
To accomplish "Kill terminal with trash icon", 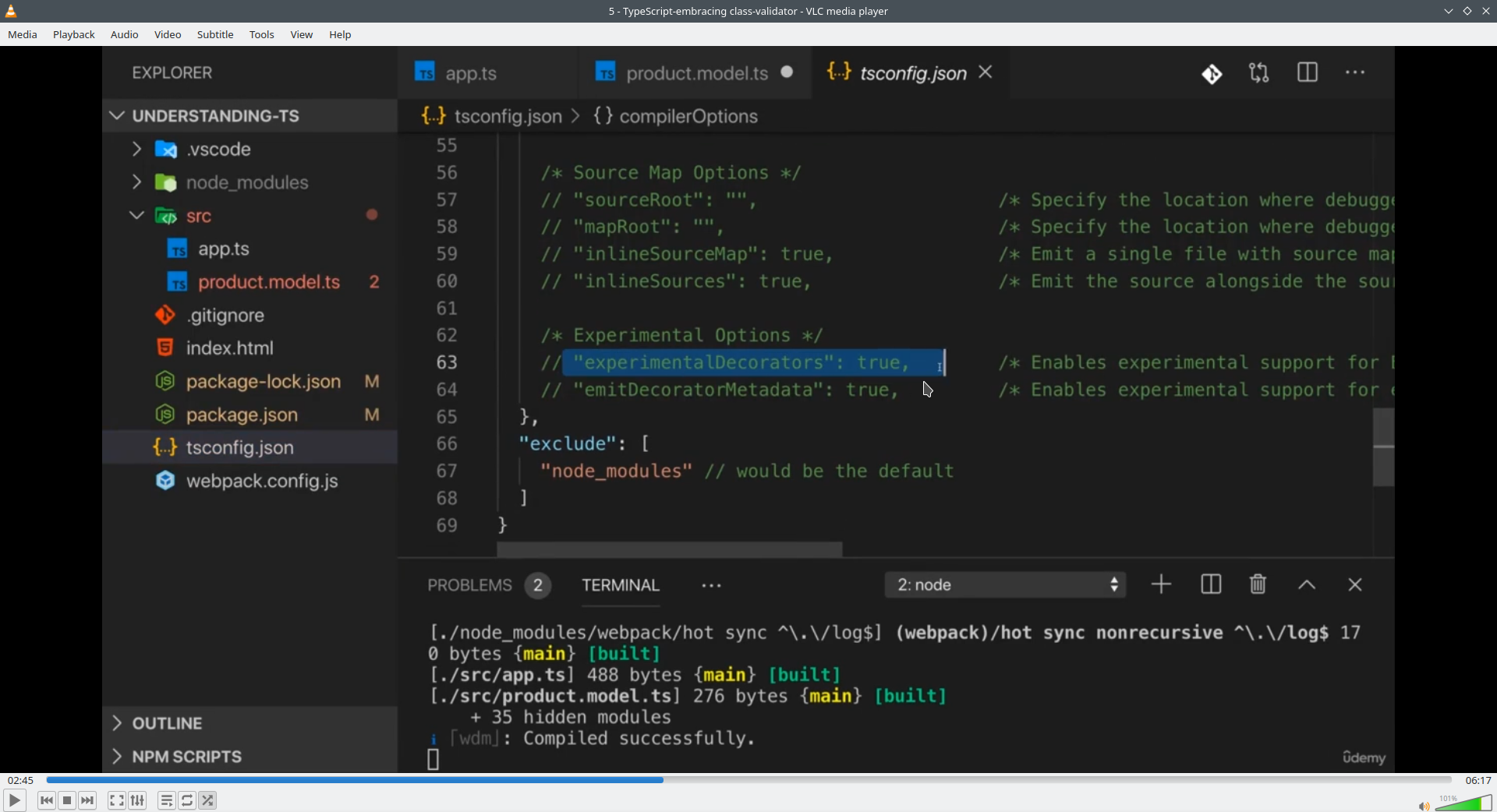I will click(1258, 584).
